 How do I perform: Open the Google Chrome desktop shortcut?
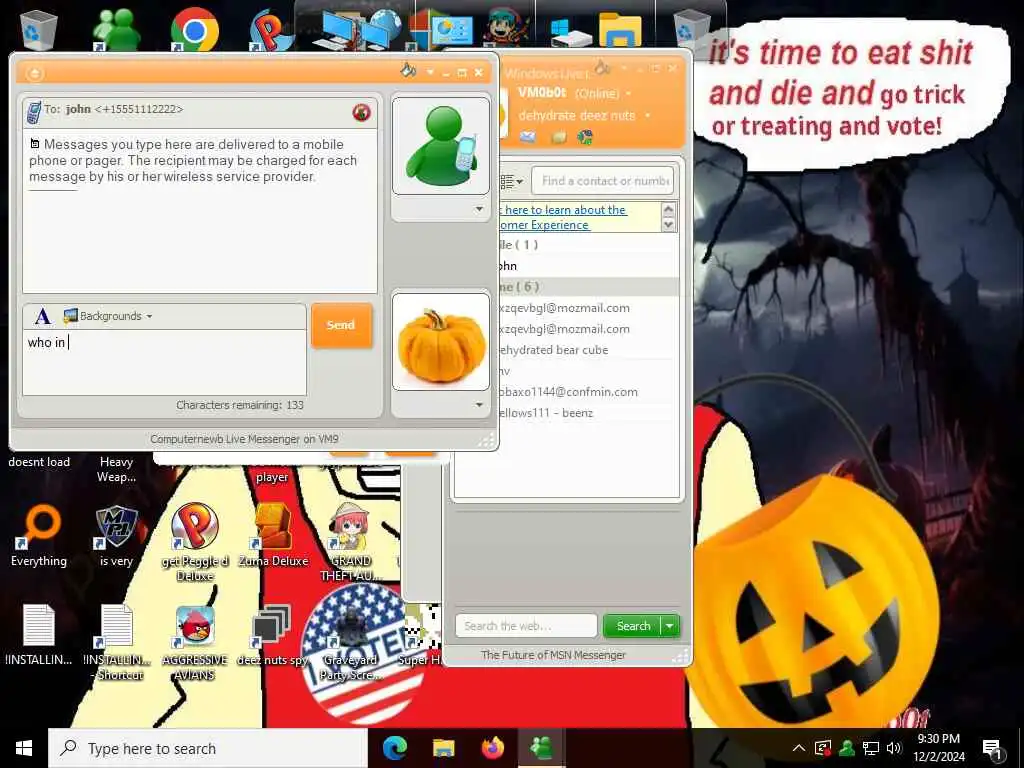pyautogui.click(x=194, y=30)
